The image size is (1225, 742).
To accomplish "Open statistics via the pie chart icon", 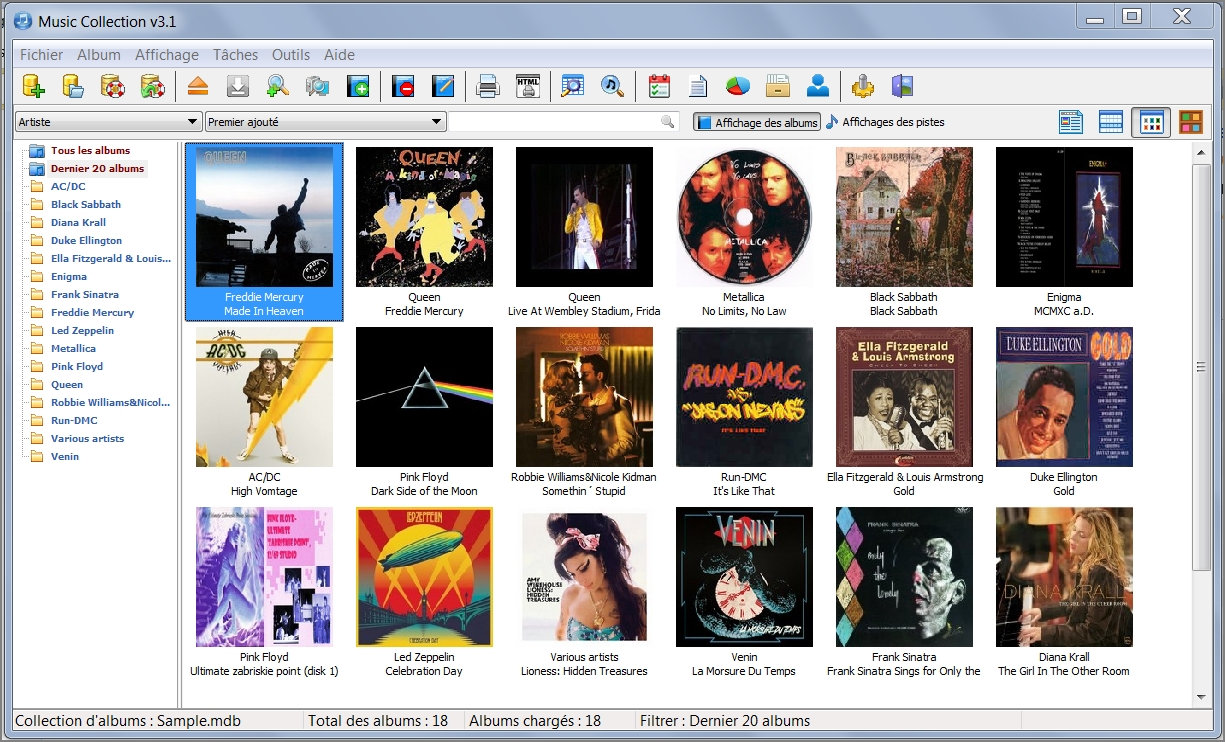I will [x=737, y=86].
